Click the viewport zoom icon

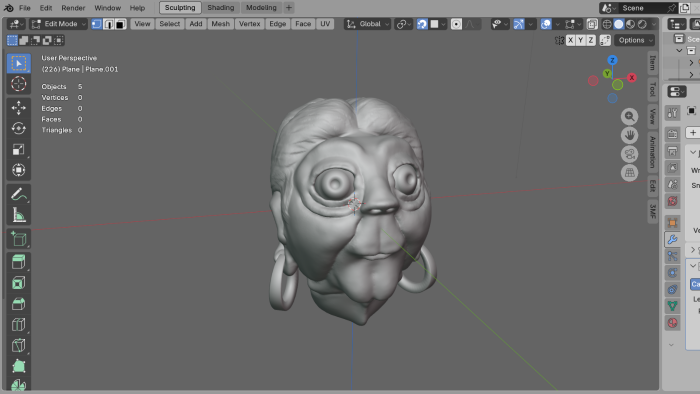[x=629, y=116]
